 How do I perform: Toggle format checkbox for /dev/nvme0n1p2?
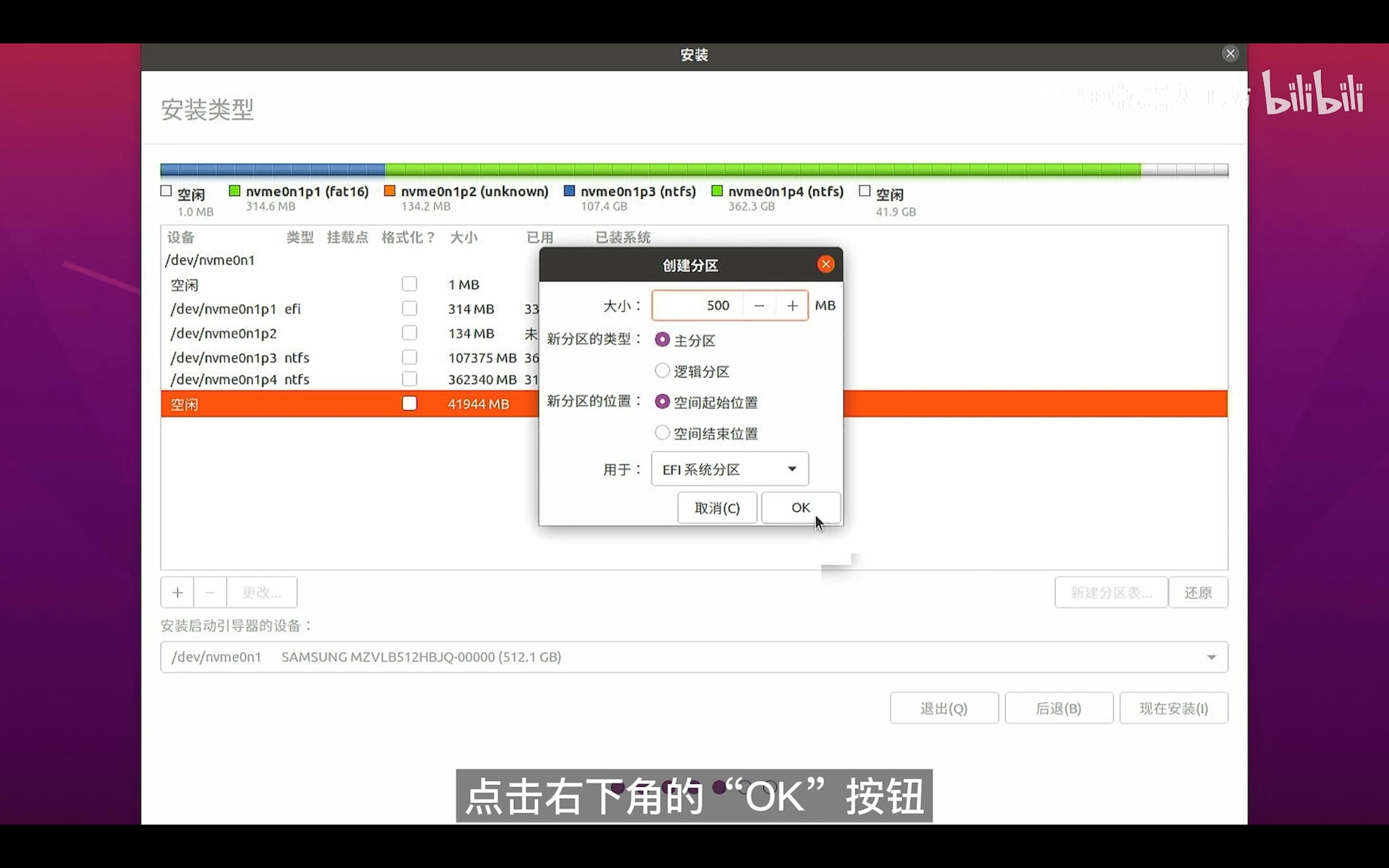click(x=409, y=333)
